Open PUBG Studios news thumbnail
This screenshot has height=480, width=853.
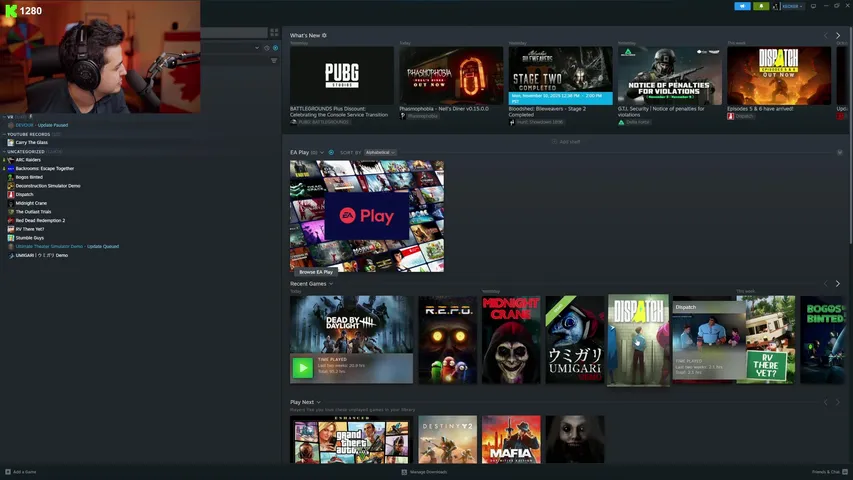pos(342,76)
